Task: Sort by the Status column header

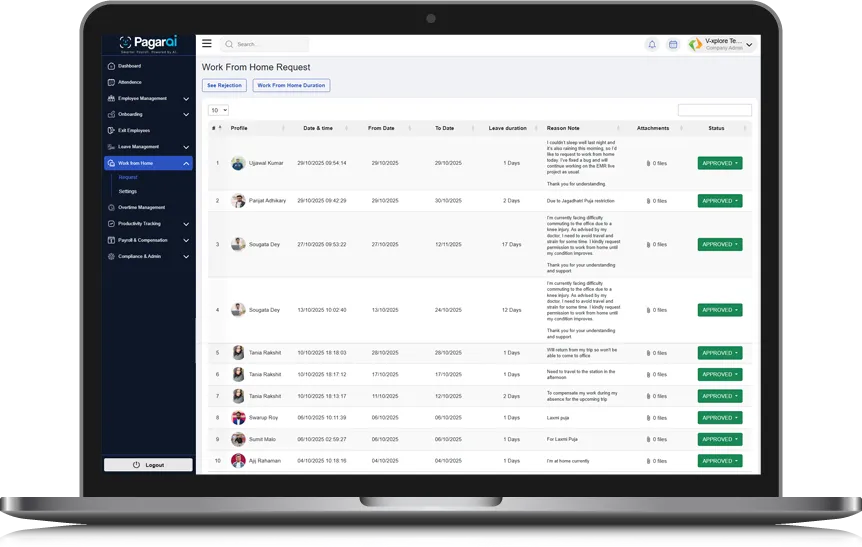Action: click(716, 128)
